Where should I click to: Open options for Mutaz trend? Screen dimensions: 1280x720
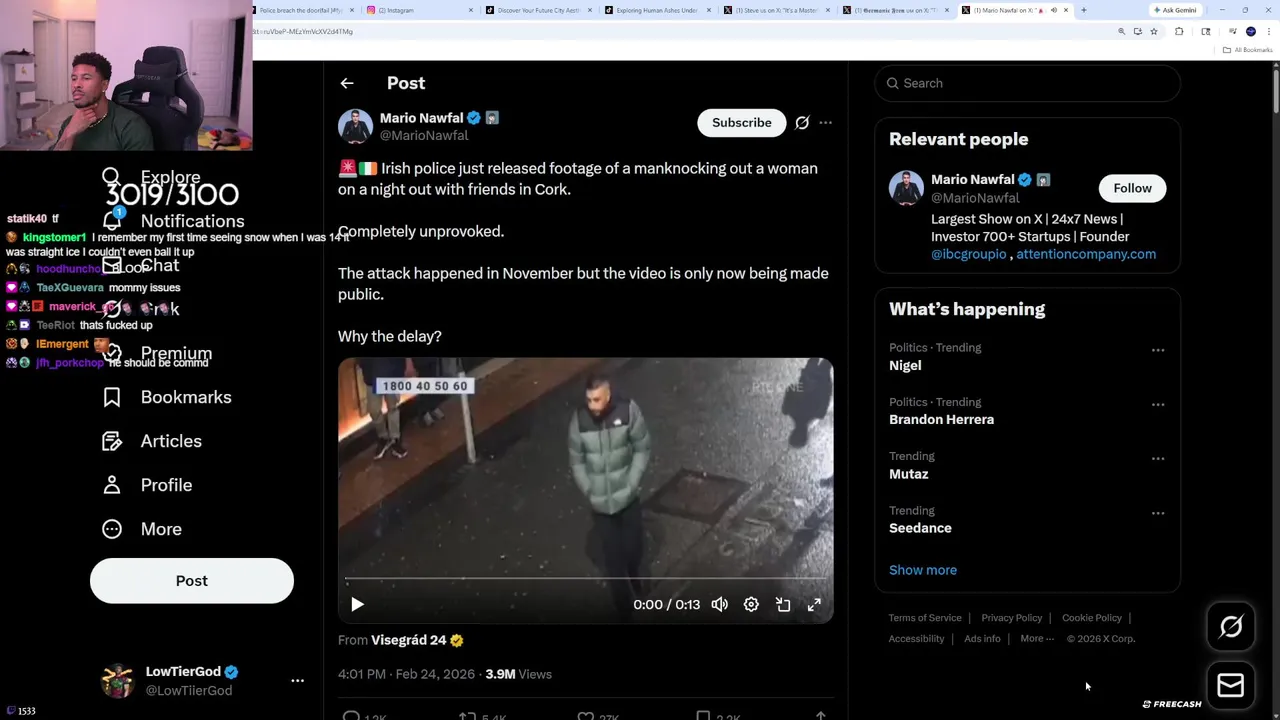[x=1158, y=459]
